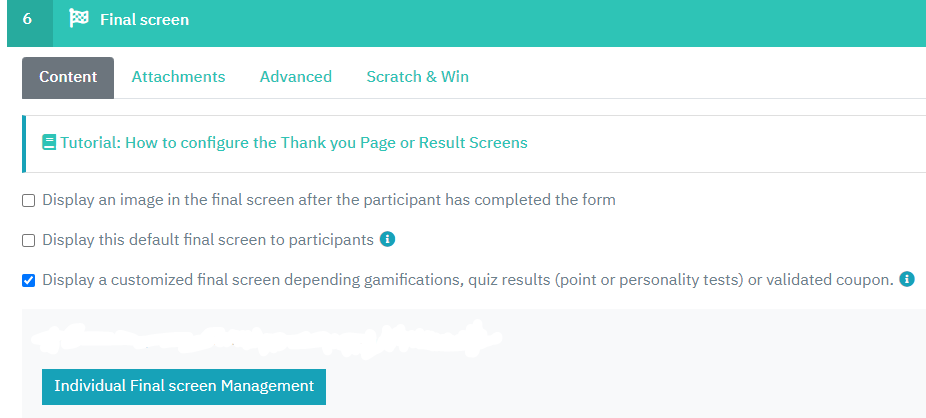Switch to the Attachments tab

coord(178,77)
